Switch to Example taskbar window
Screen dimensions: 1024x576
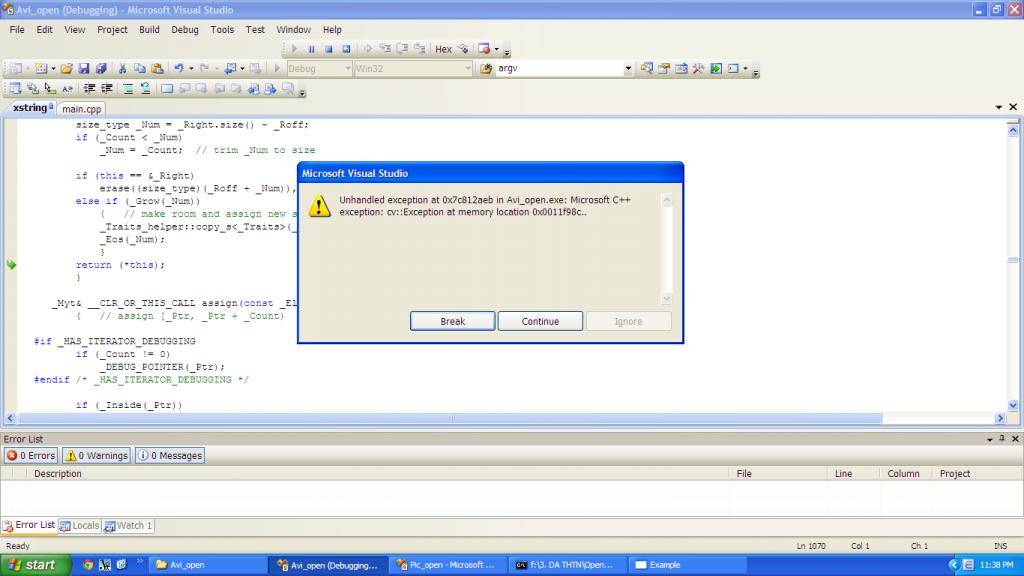tap(687, 565)
